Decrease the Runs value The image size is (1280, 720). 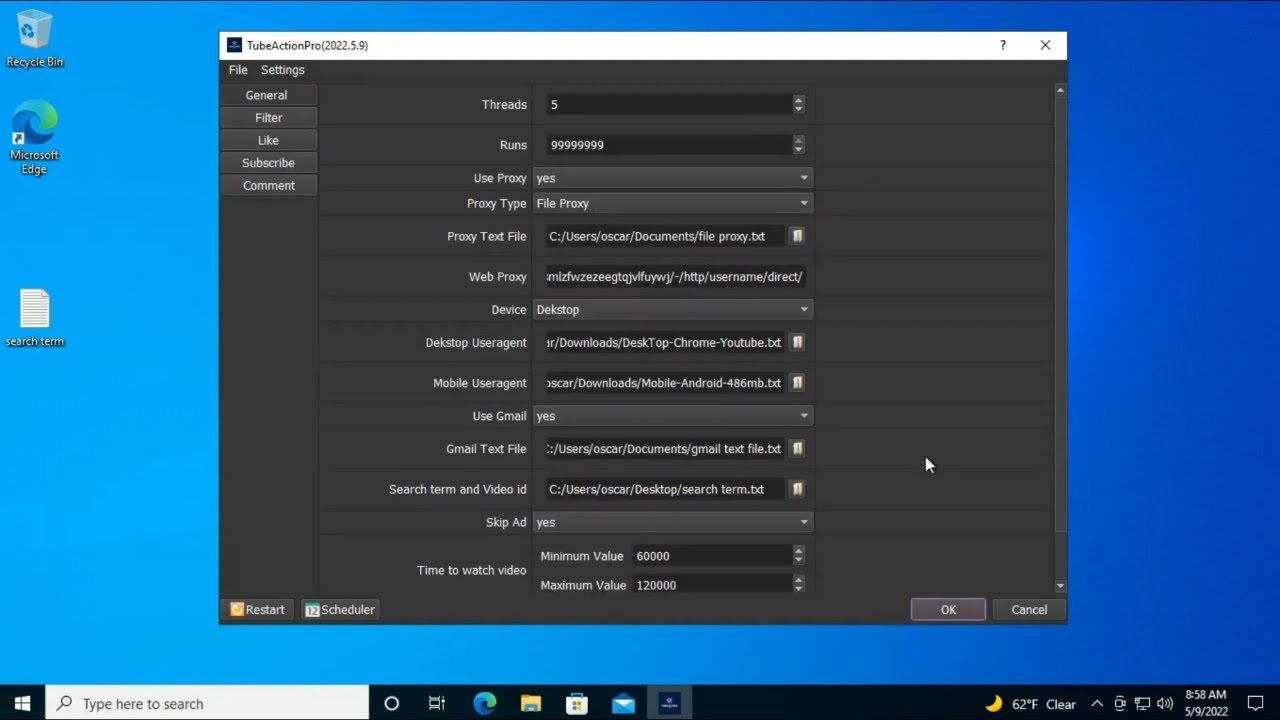point(798,150)
